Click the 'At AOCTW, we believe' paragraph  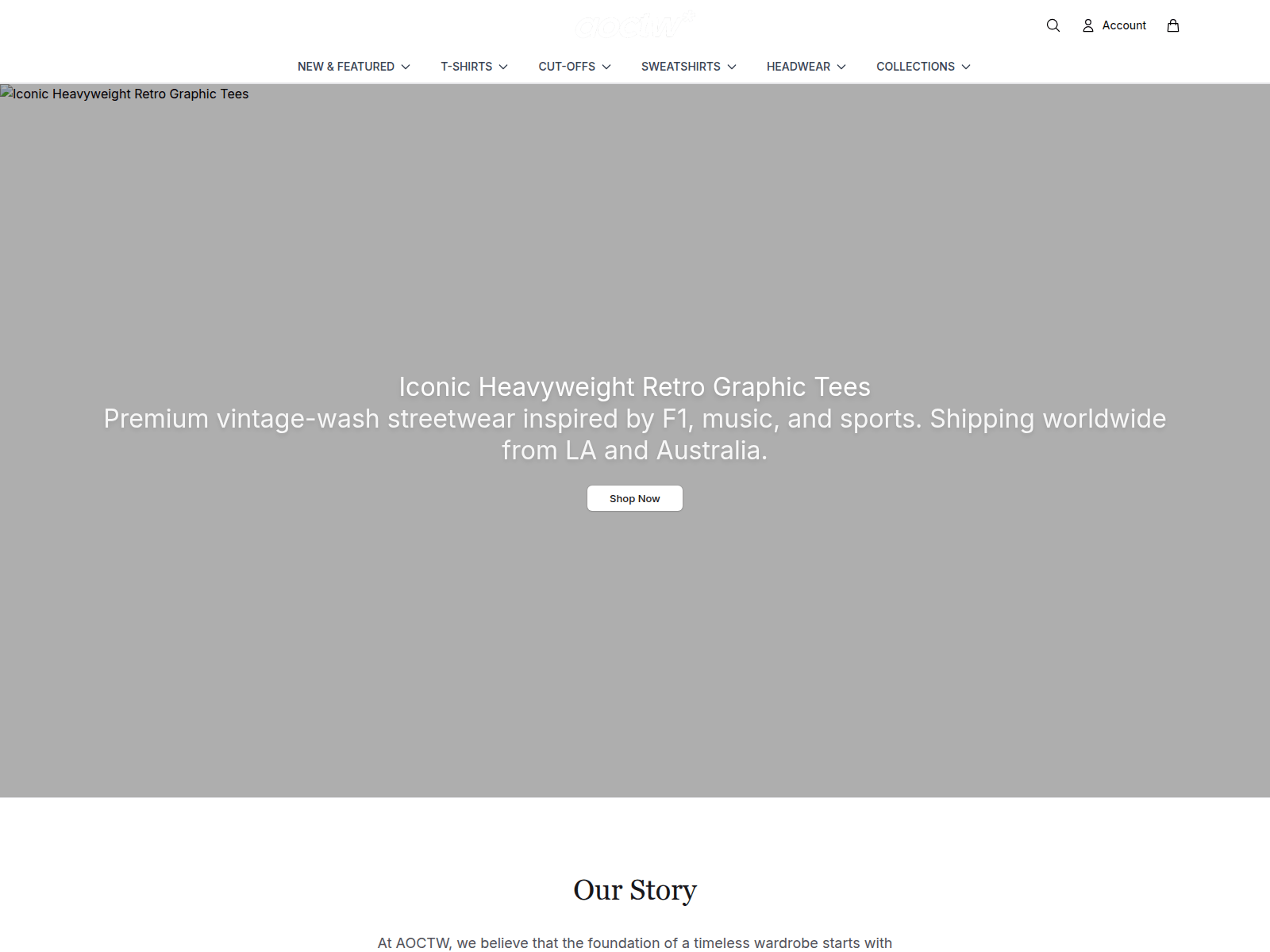click(x=635, y=942)
